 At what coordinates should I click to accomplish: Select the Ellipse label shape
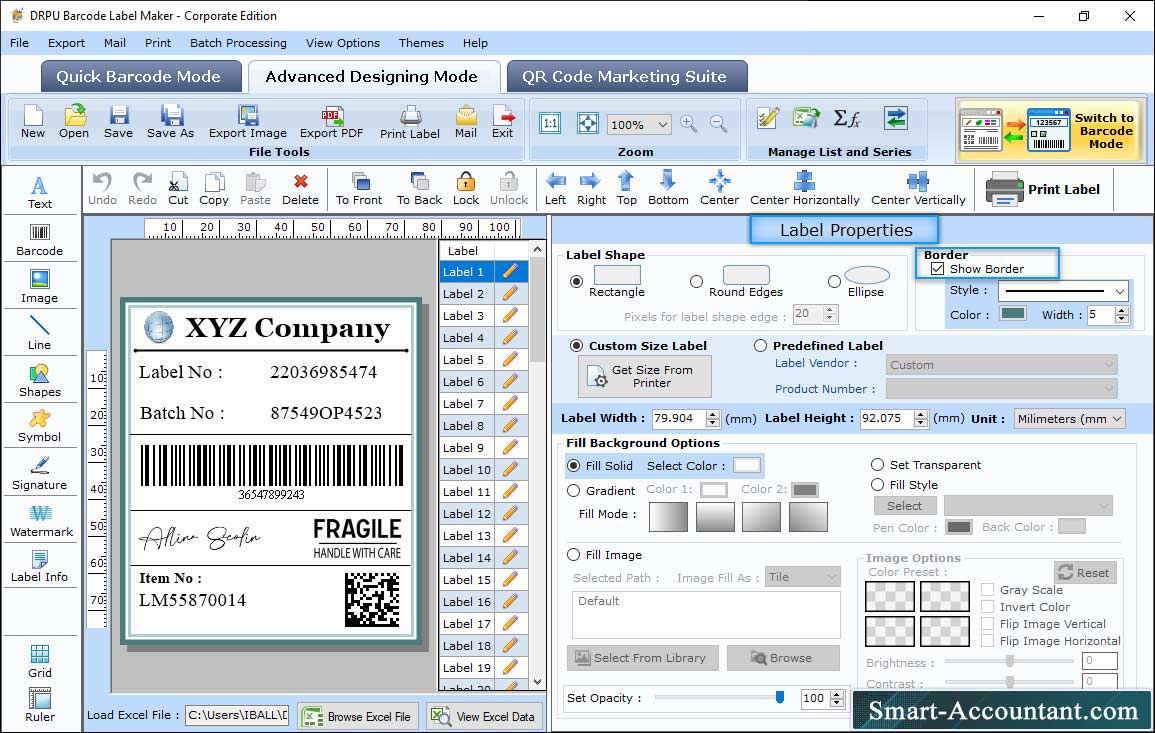click(834, 281)
